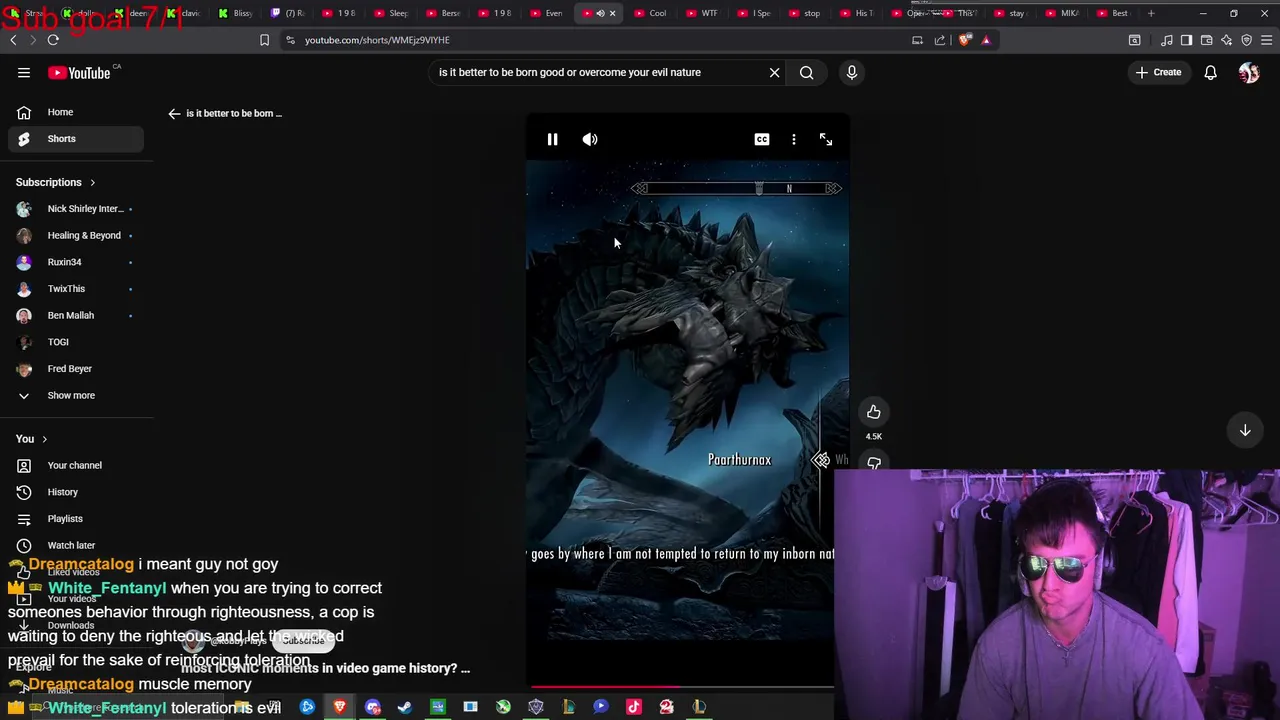The height and width of the screenshot is (720, 1280).
Task: Open Playlists in sidebar
Action: click(76, 519)
